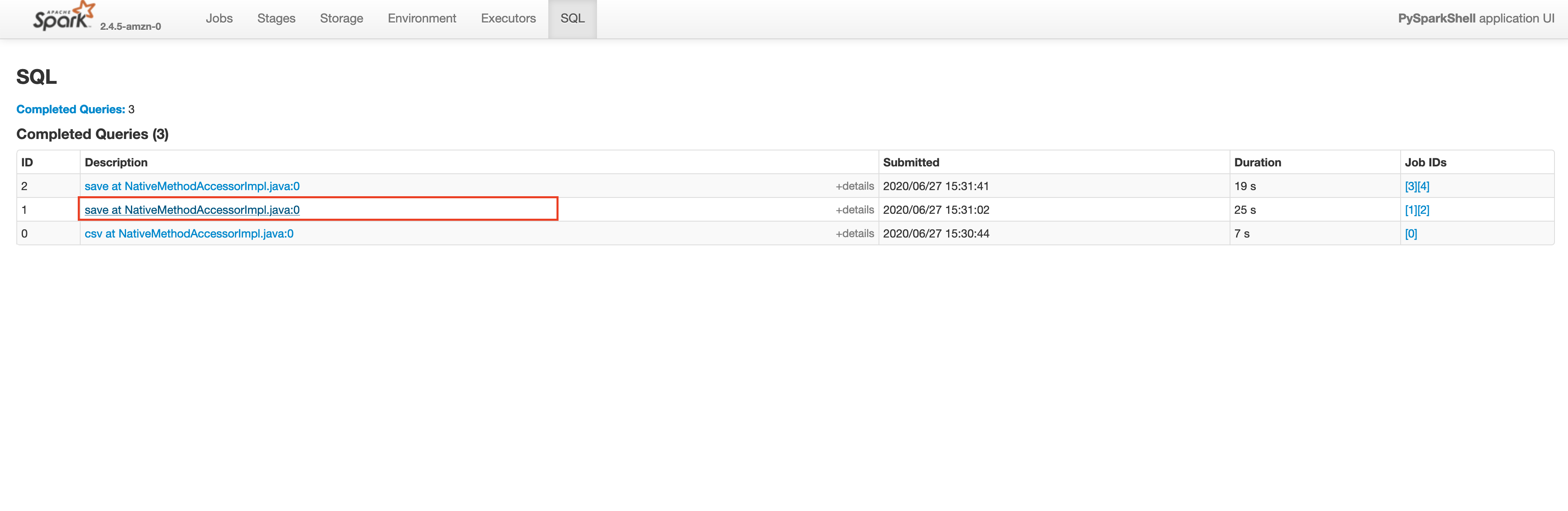
Task: Open the Jobs tab
Action: point(219,18)
